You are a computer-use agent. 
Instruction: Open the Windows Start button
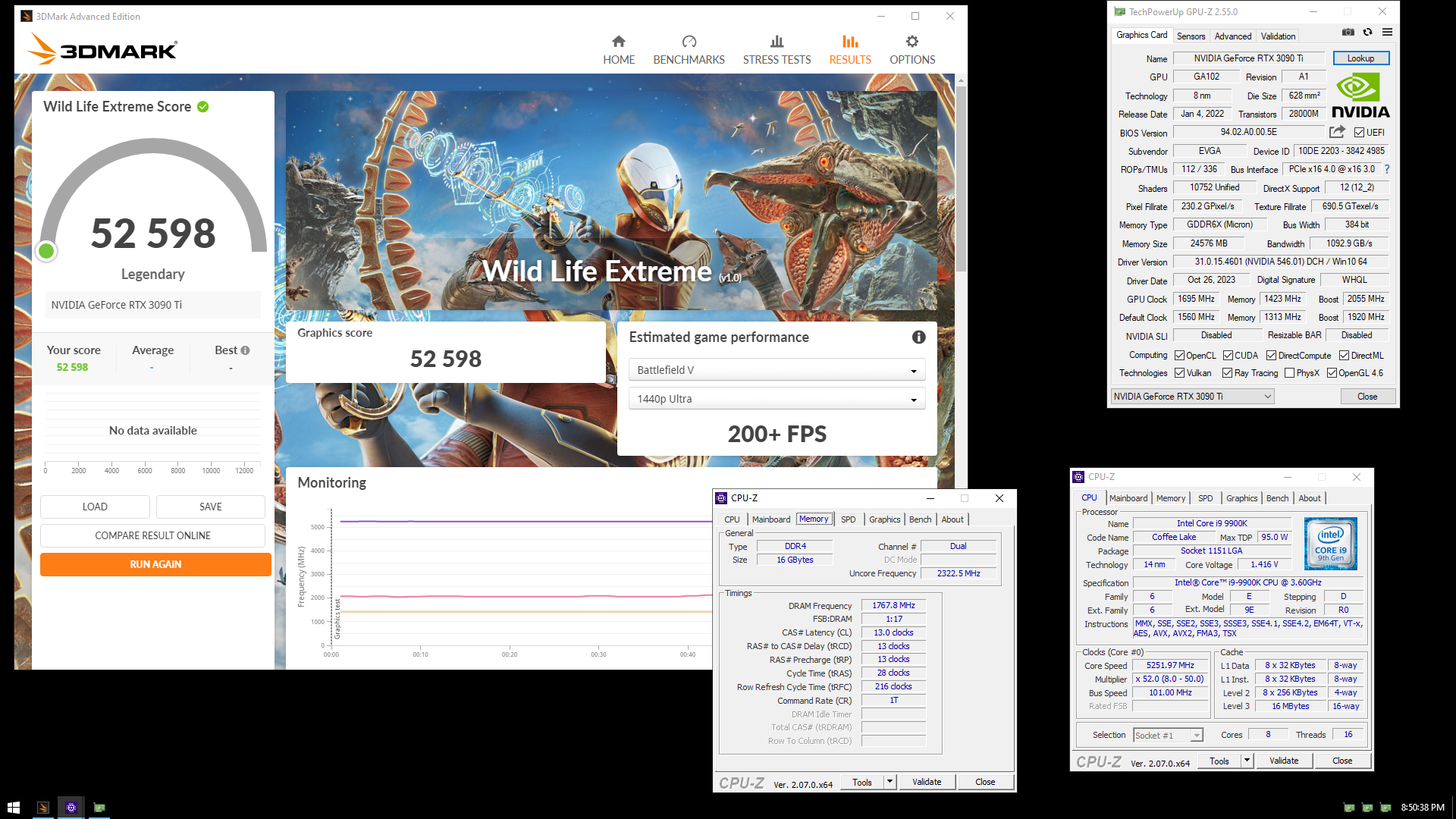(x=14, y=808)
